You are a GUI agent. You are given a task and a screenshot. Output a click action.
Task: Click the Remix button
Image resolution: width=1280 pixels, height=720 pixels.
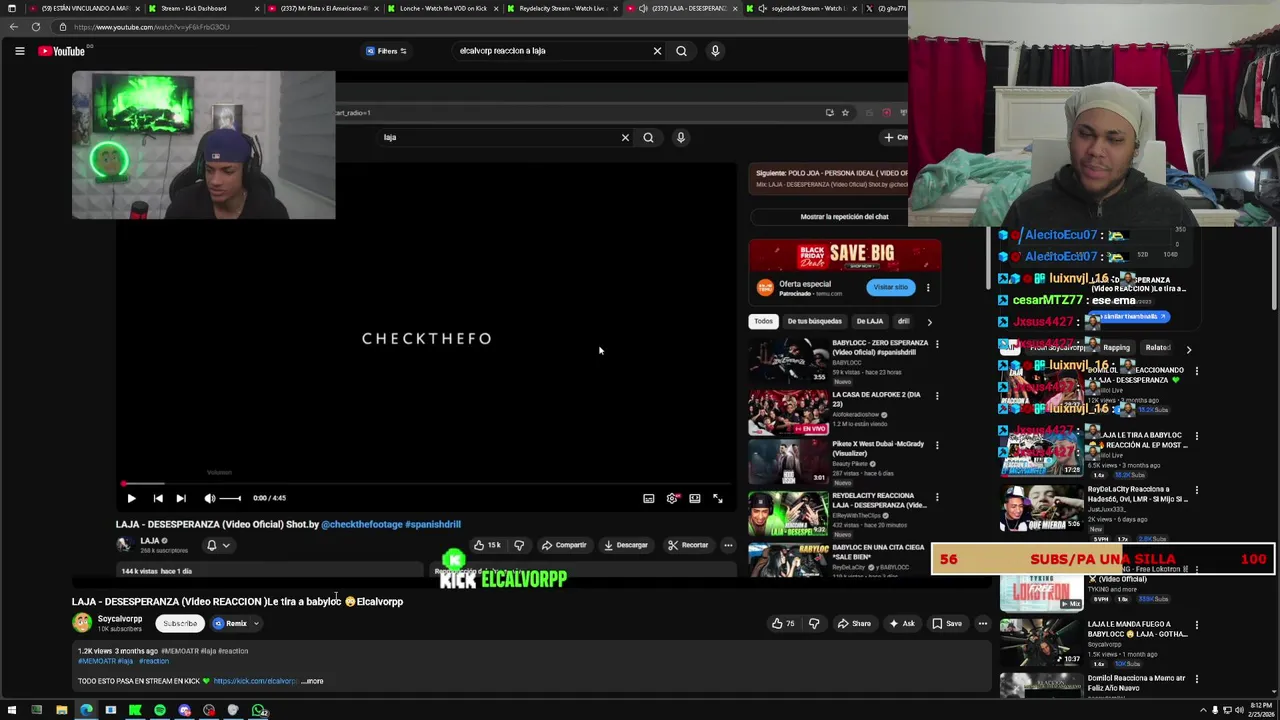click(x=230, y=623)
